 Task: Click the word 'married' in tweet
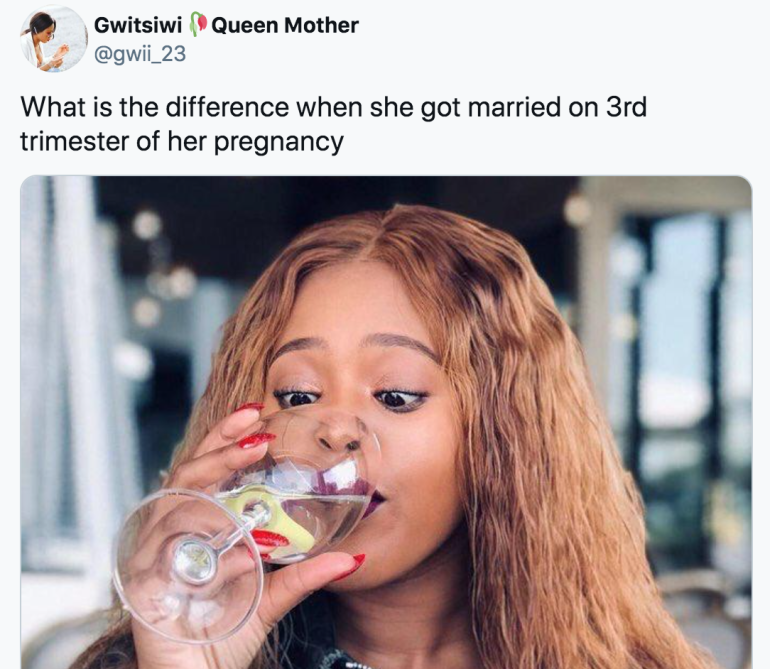pyautogui.click(x=514, y=107)
